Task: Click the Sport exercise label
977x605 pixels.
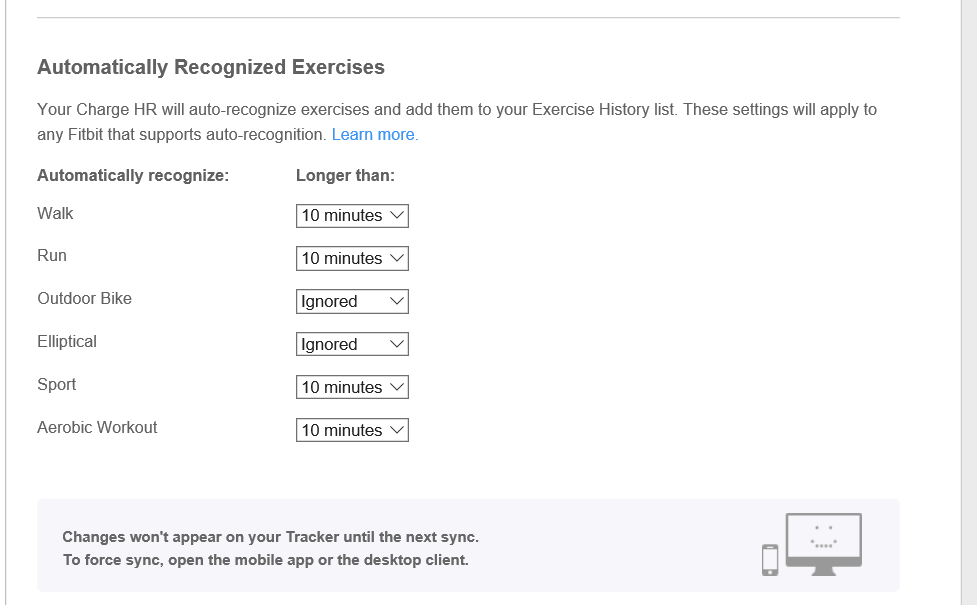Action: click(x=56, y=384)
